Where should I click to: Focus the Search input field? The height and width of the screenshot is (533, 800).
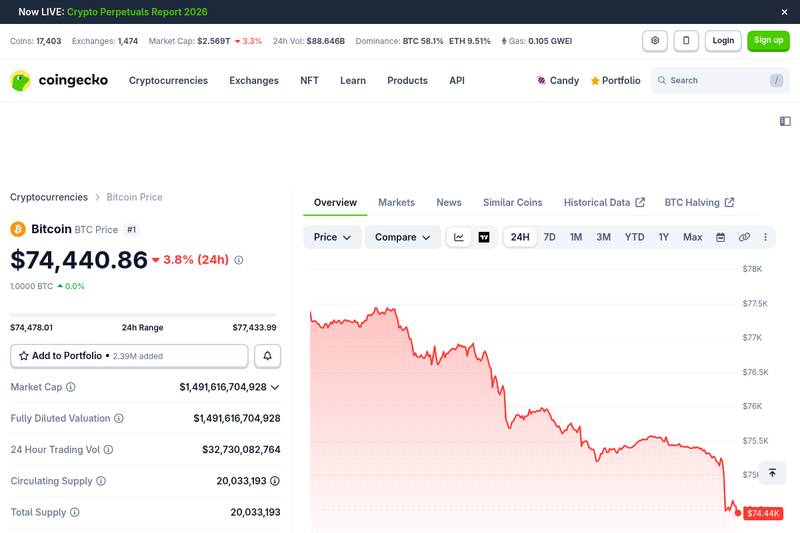pos(720,81)
